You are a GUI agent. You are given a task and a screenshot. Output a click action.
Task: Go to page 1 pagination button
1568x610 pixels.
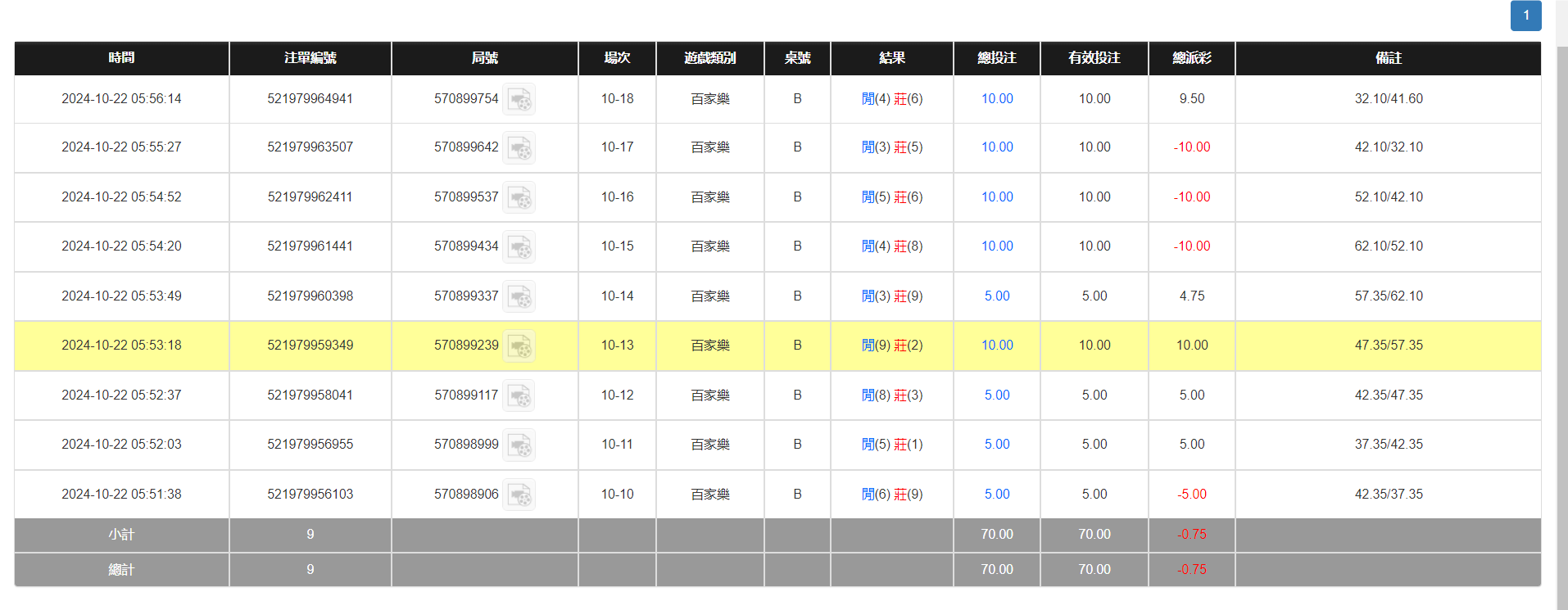pyautogui.click(x=1525, y=16)
